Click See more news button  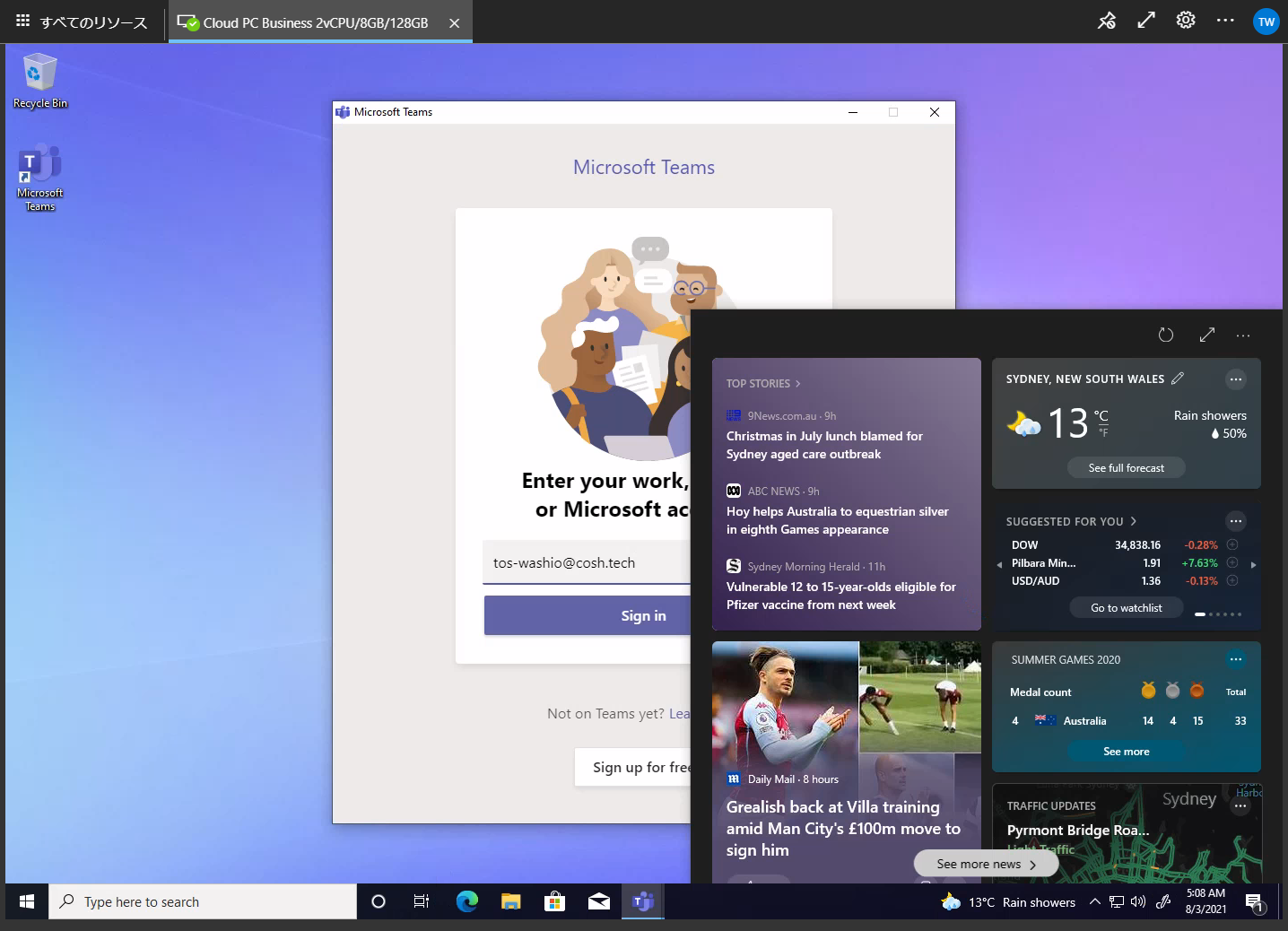(x=986, y=864)
